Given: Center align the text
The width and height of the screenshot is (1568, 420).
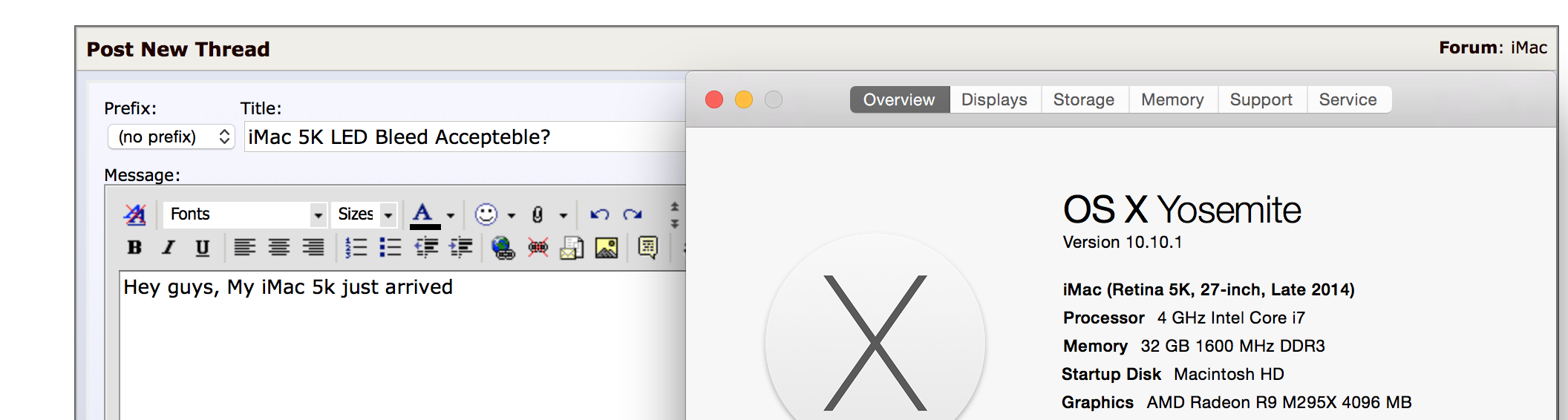Looking at the screenshot, I should pos(279,247).
